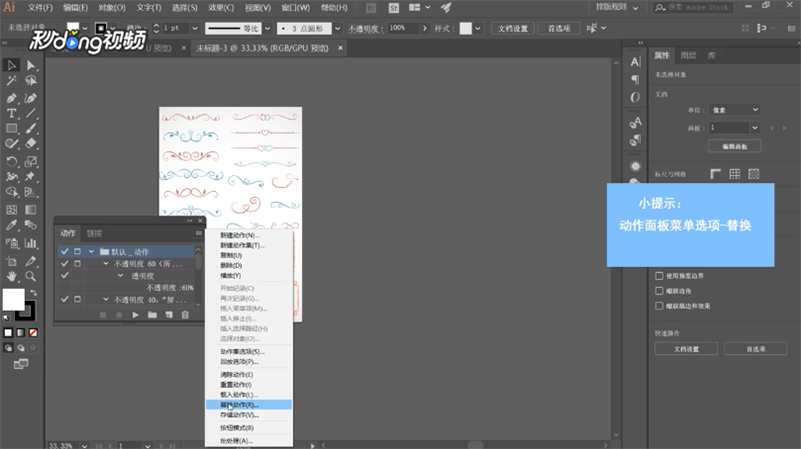Click 首选项 under quick actions

pyautogui.click(x=756, y=349)
